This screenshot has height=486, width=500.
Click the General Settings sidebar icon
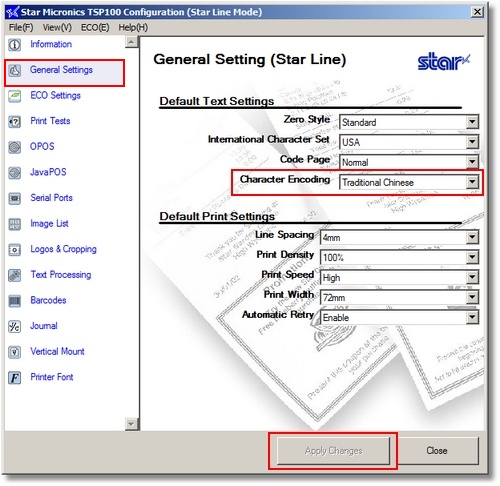tap(14, 70)
